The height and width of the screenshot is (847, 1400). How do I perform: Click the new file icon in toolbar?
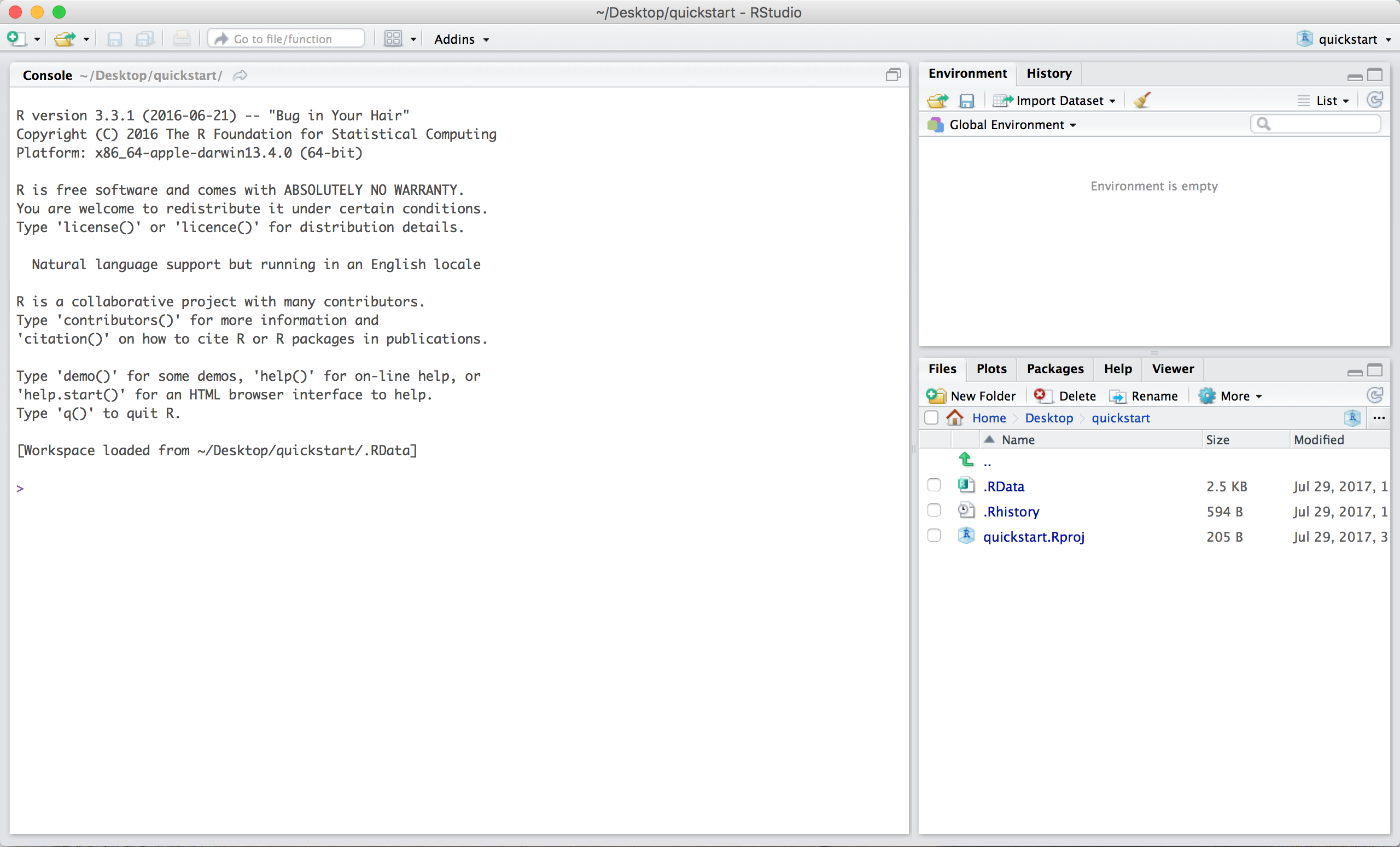15,39
